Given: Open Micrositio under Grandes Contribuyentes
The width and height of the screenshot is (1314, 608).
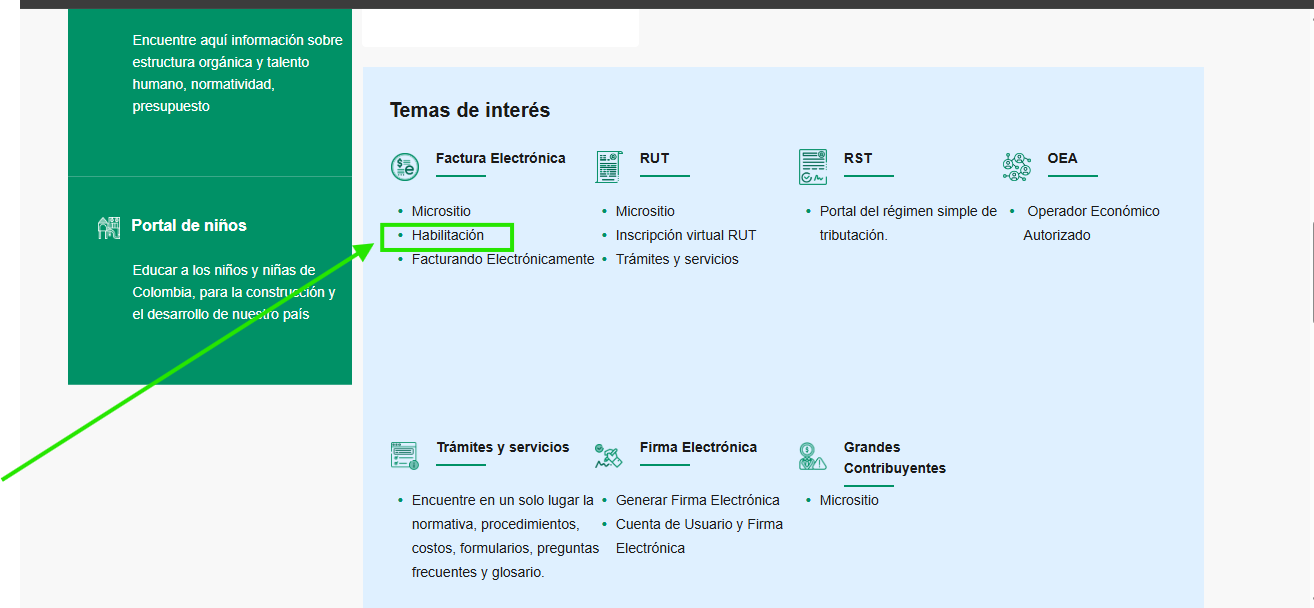Looking at the screenshot, I should coord(849,500).
